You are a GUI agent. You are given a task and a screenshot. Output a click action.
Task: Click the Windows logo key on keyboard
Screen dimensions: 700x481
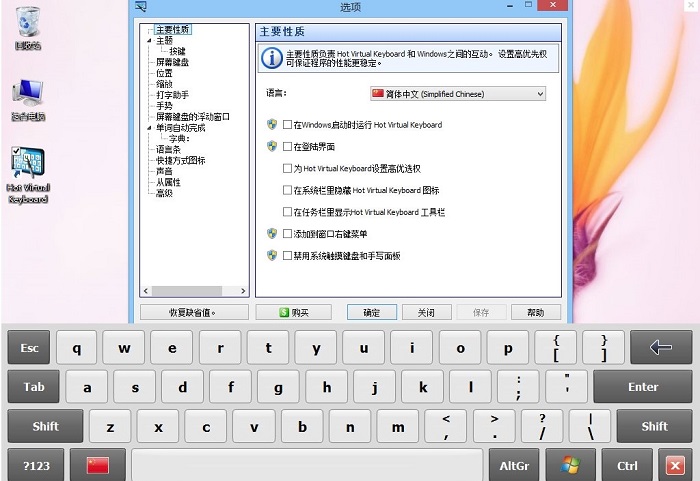pos(570,465)
